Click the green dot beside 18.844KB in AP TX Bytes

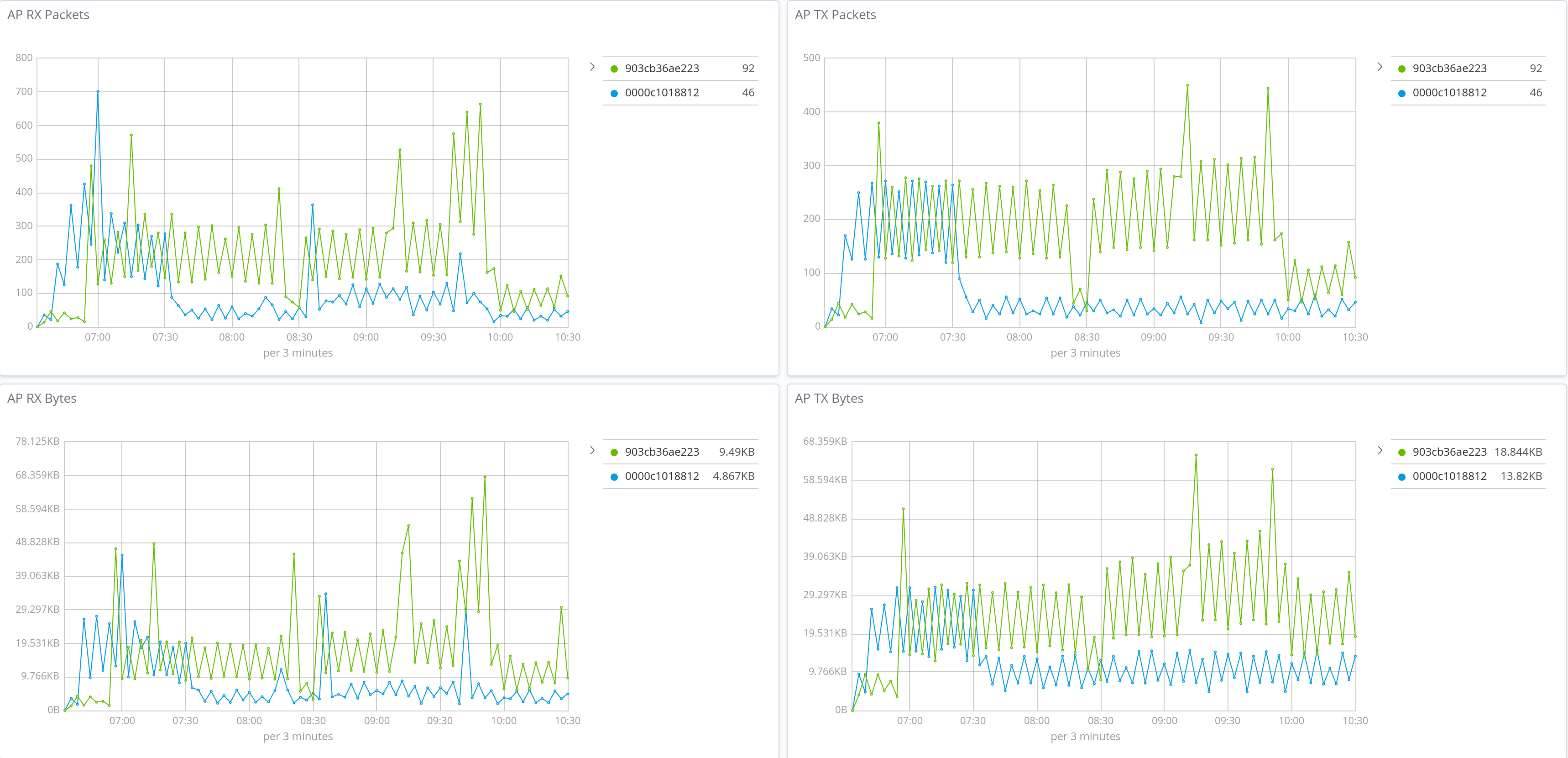[x=1401, y=452]
